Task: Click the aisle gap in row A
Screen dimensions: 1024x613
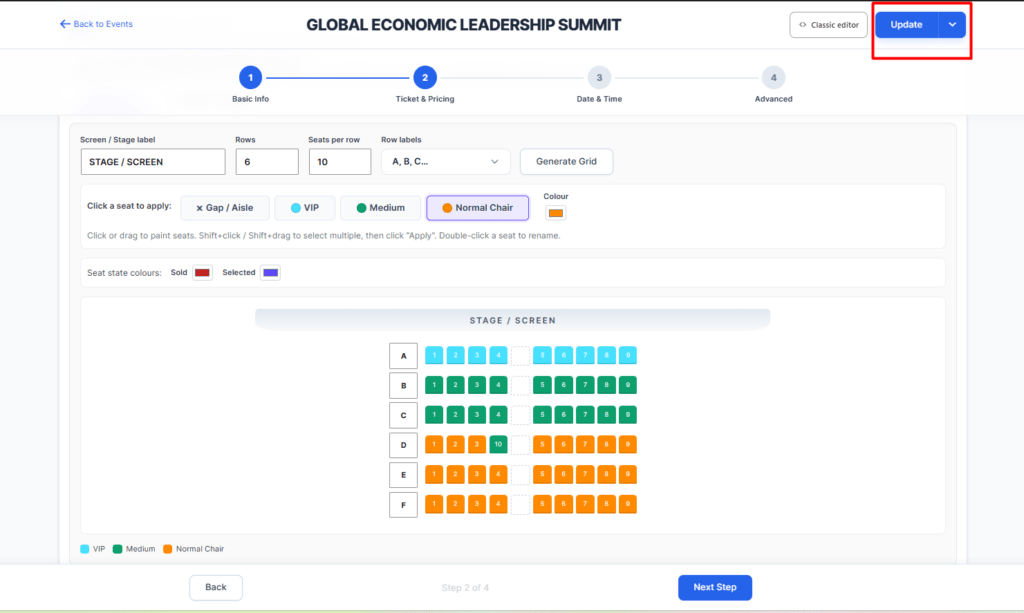Action: point(520,356)
